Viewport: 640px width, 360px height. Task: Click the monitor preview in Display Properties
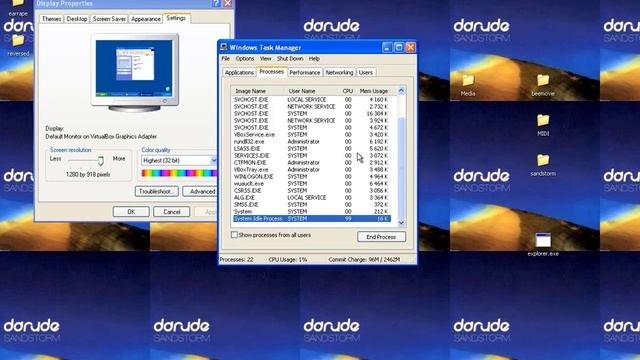point(134,72)
